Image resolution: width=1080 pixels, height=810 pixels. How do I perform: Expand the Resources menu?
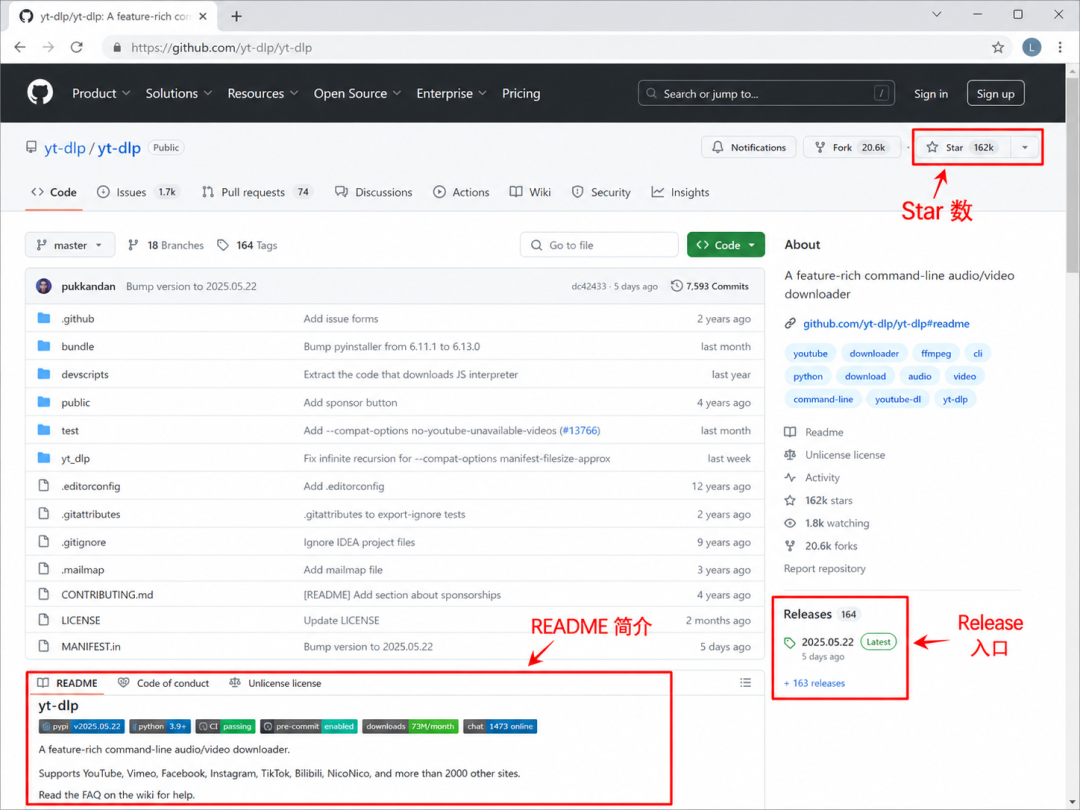pyautogui.click(x=263, y=93)
